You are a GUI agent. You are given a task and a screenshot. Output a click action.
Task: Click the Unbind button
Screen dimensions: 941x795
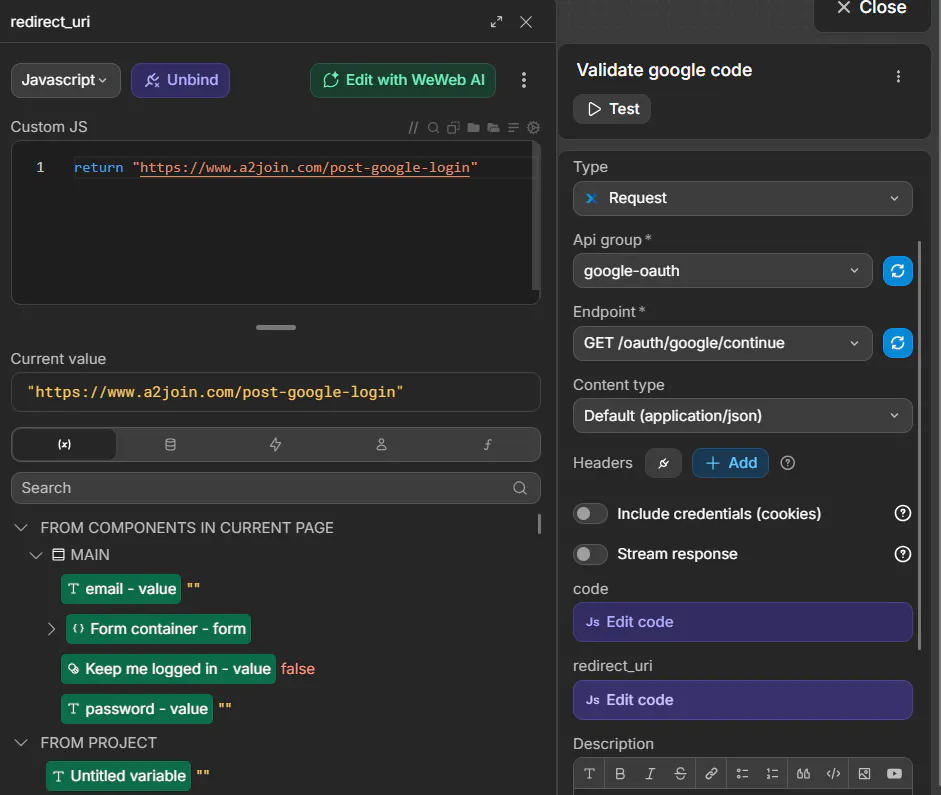pyautogui.click(x=180, y=80)
